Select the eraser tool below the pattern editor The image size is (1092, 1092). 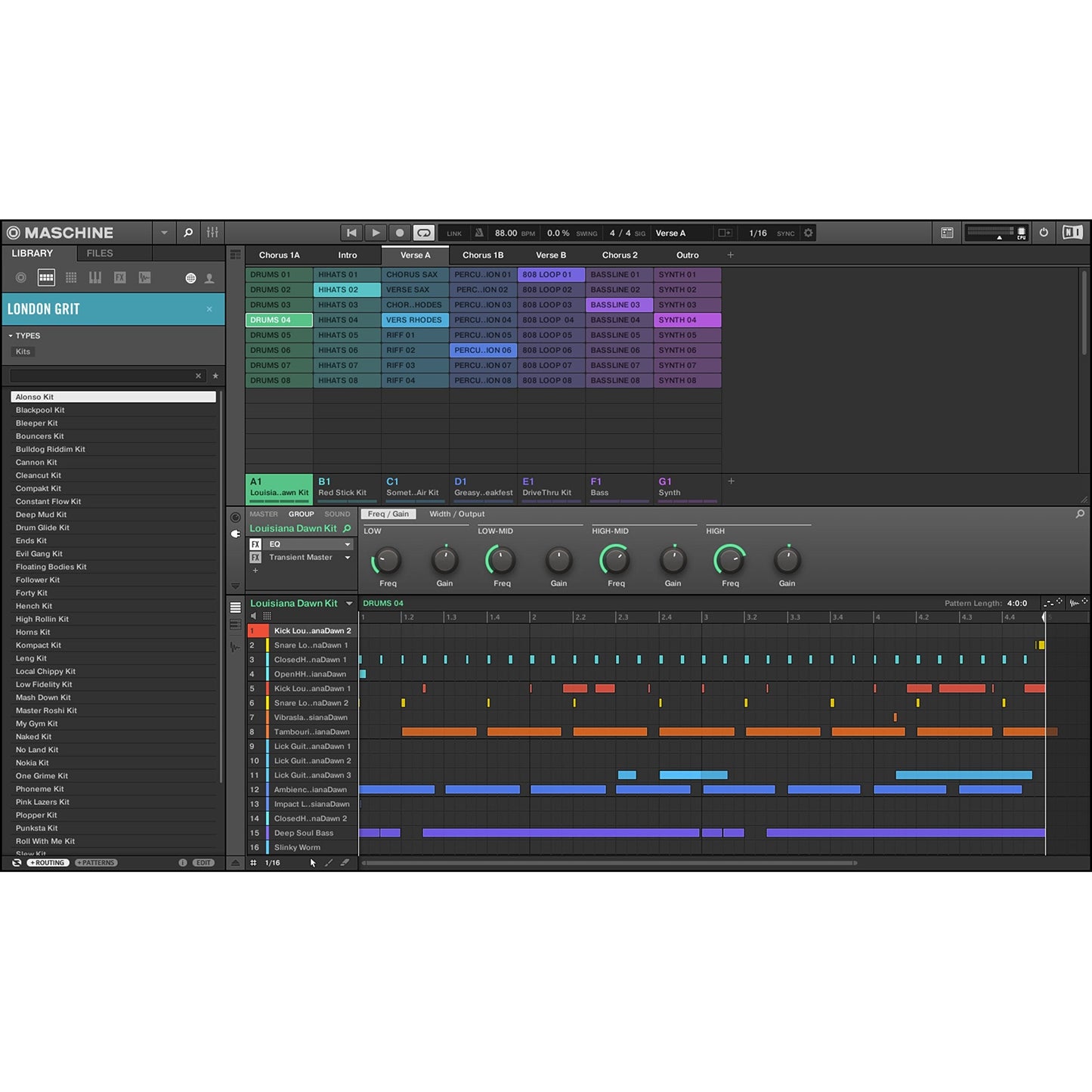345,862
